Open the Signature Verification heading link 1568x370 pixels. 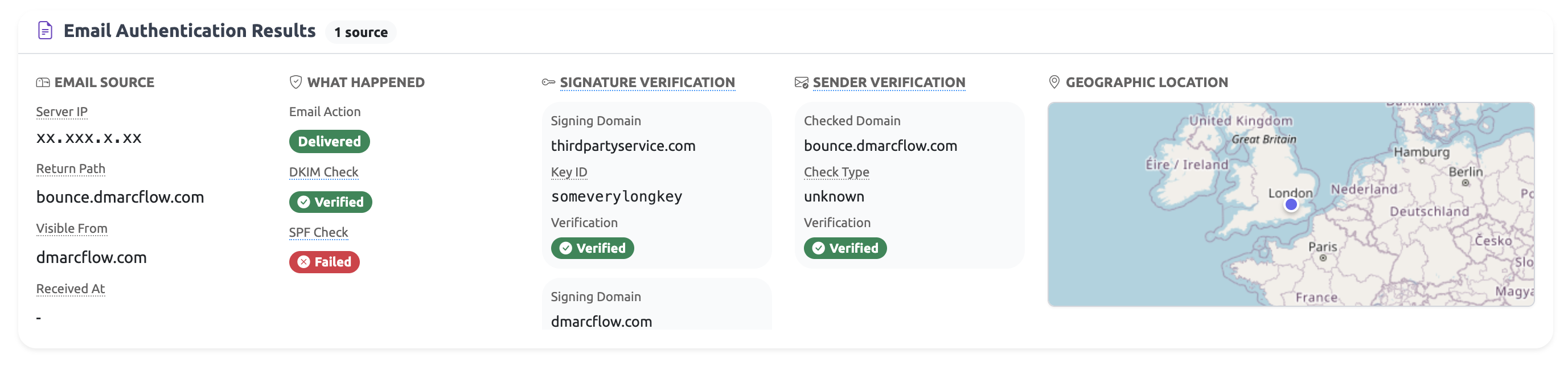pyautogui.click(x=647, y=82)
